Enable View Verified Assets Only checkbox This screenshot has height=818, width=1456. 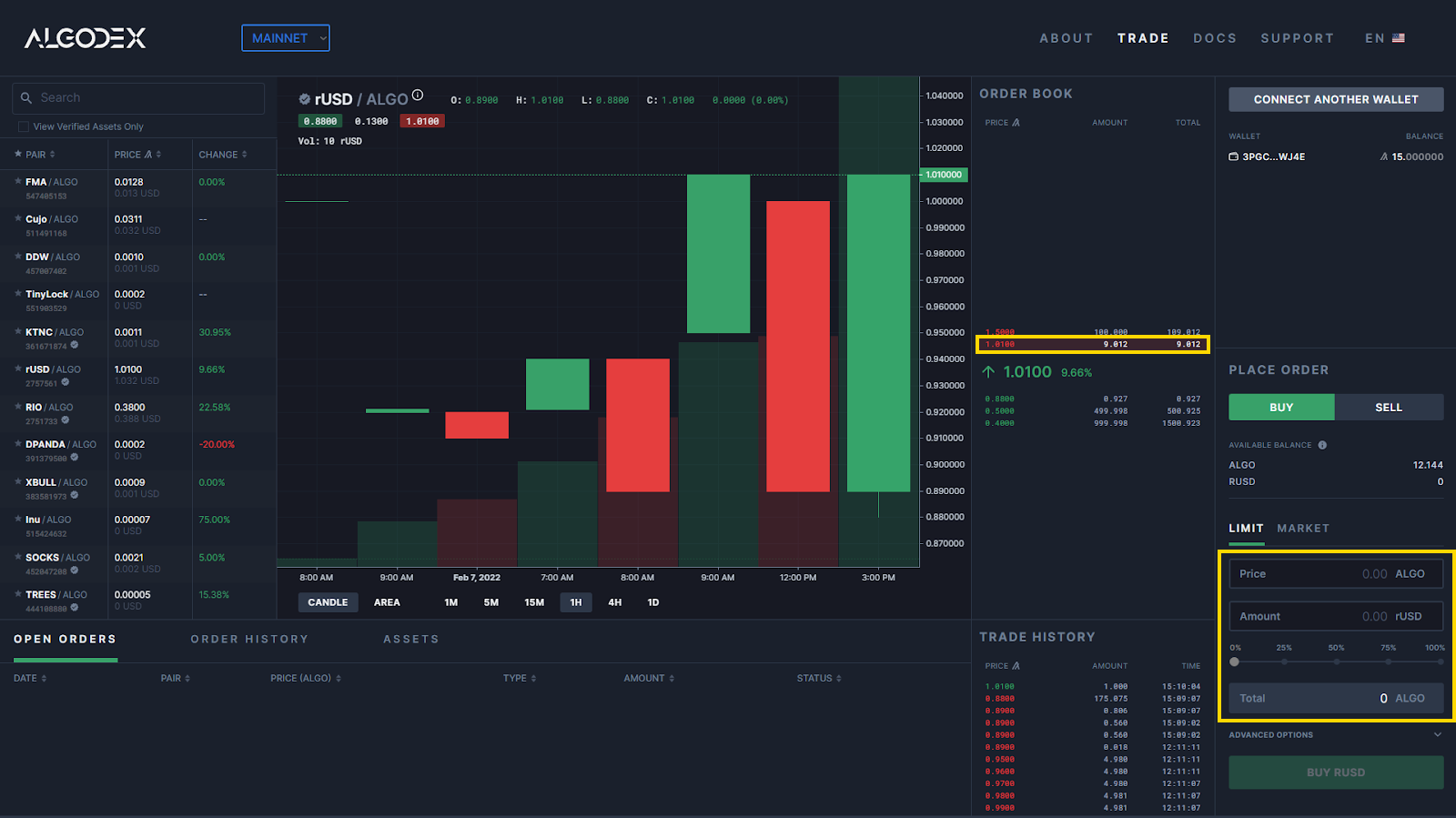pyautogui.click(x=24, y=126)
